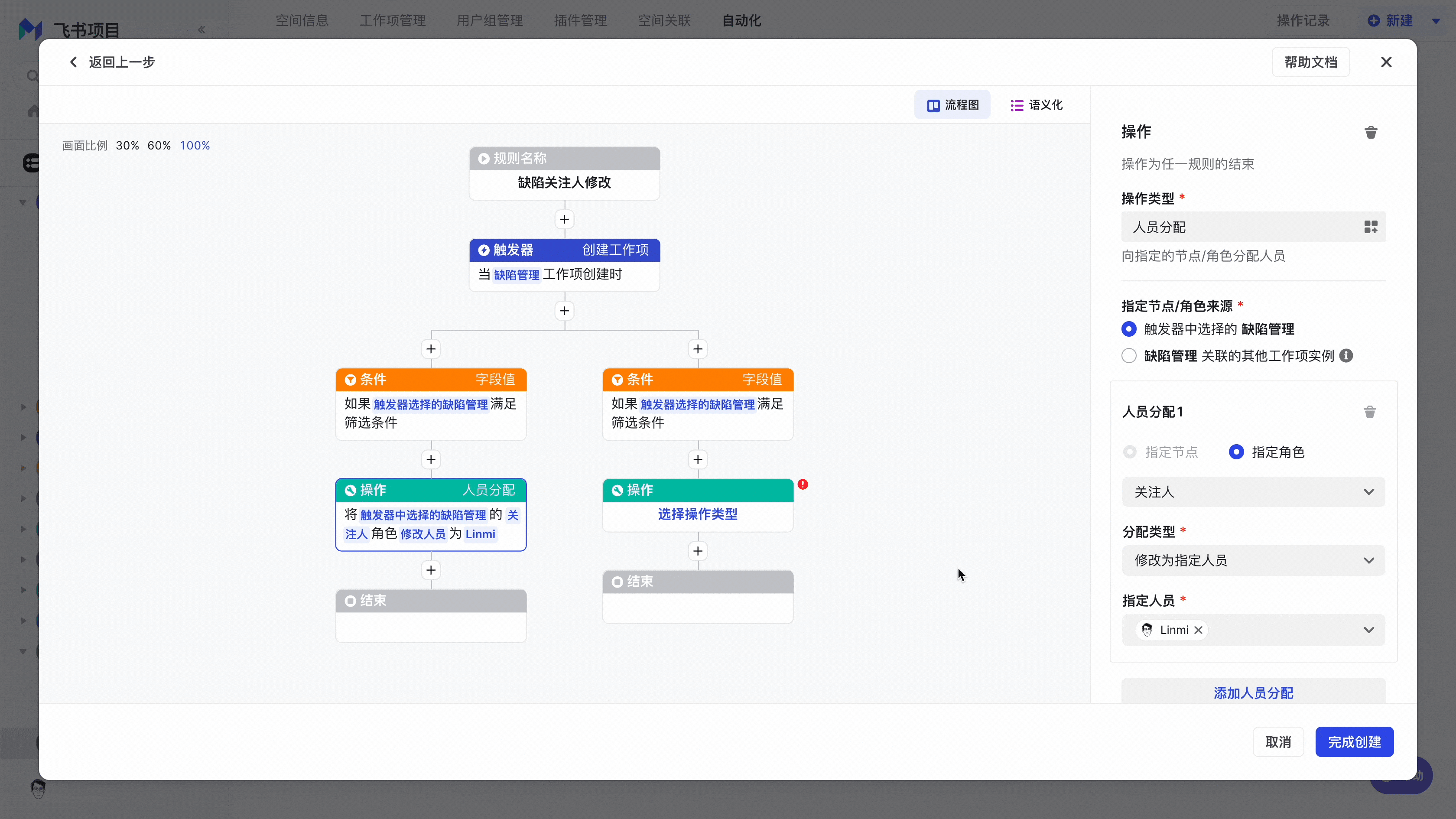This screenshot has width=1456, height=819.
Task: Open the 自动化 tab
Action: (x=741, y=21)
